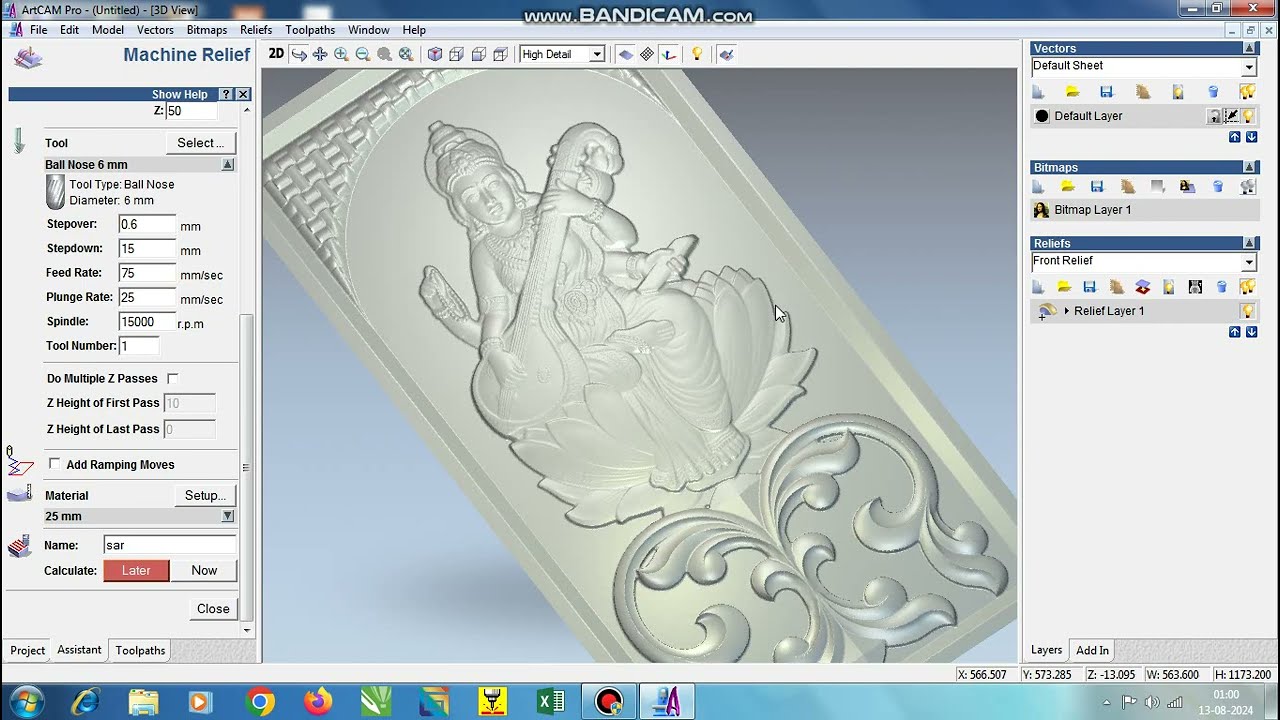Screen dimensions: 1280x720
Task: Click the Relief Layer 1 combine mode icon
Action: [x=1046, y=311]
